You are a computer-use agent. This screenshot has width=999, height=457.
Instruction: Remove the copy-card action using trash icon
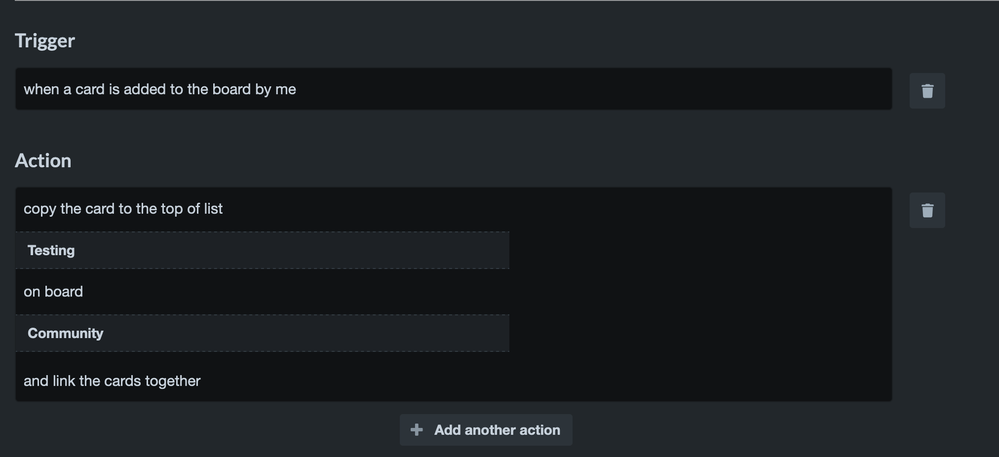[x=927, y=210]
